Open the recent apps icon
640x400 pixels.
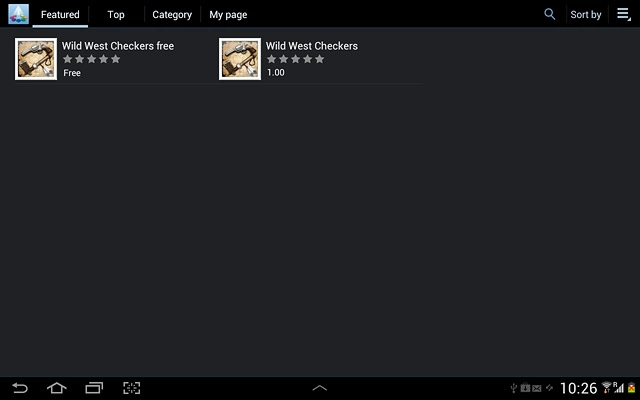tap(94, 388)
